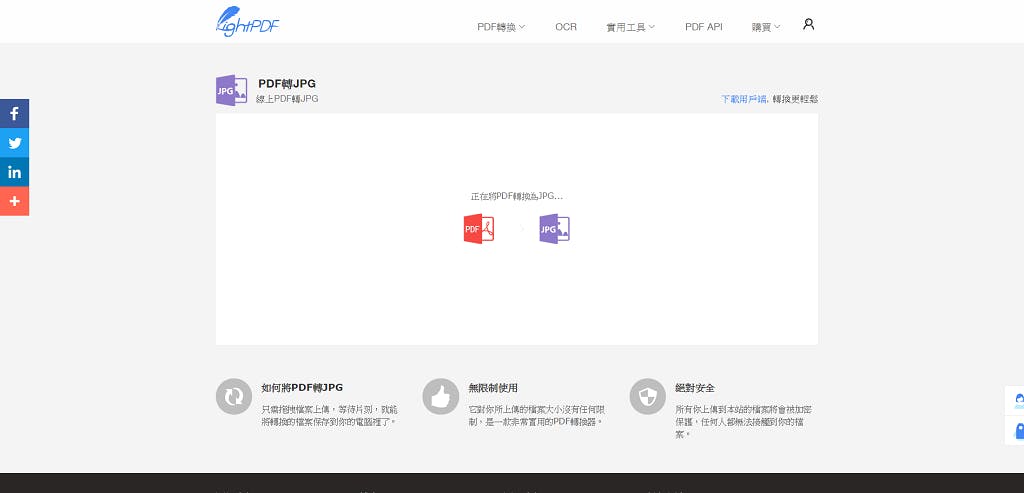This screenshot has width=1024, height=493.
Task: Click the thumbs-up icon
Action: tap(440, 397)
